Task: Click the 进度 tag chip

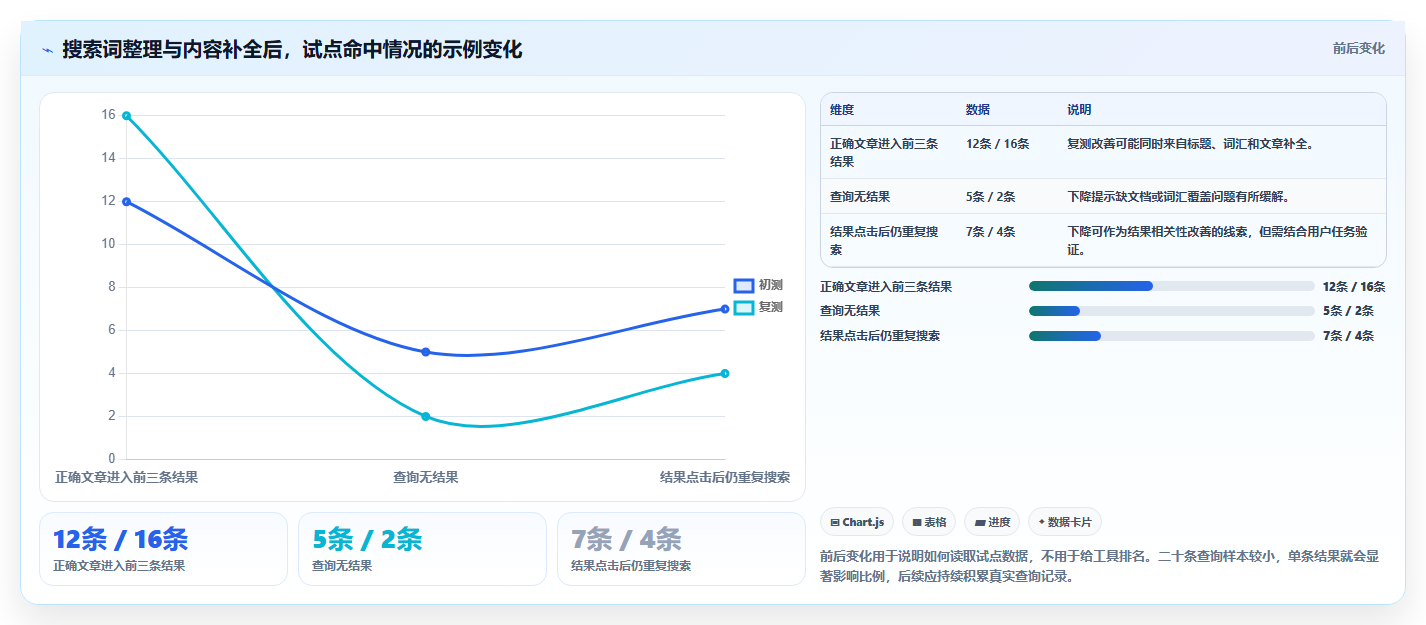Action: coord(992,522)
